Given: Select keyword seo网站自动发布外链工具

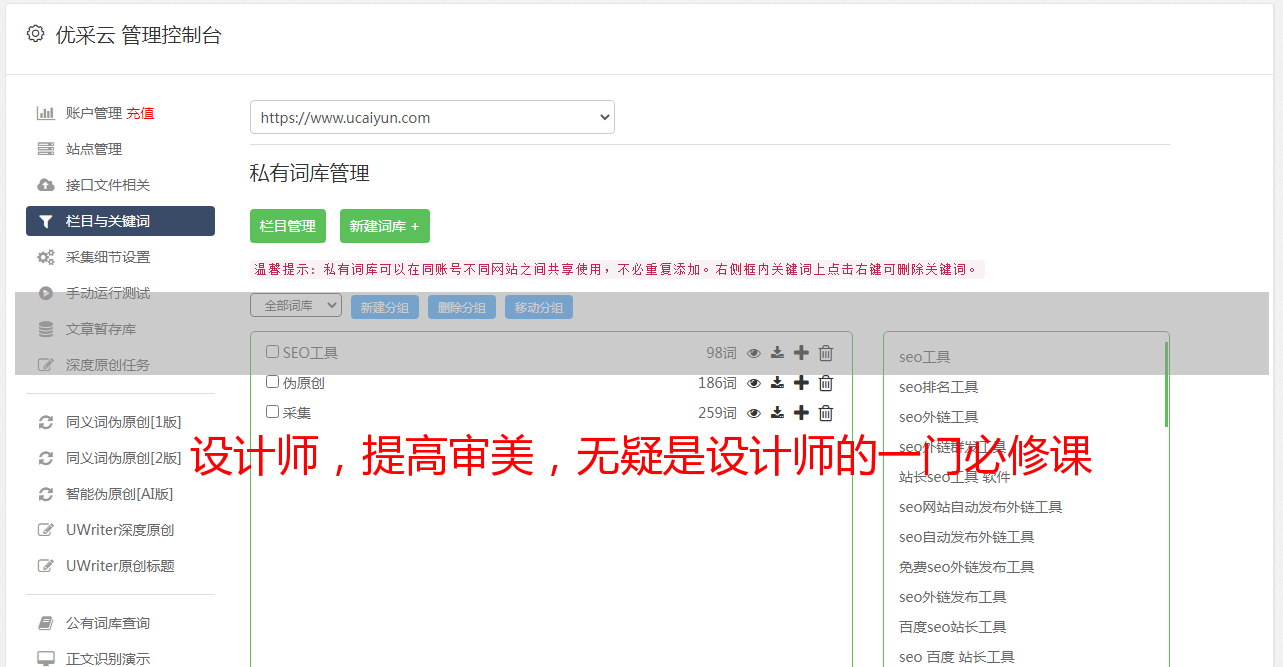Looking at the screenshot, I should (x=980, y=507).
